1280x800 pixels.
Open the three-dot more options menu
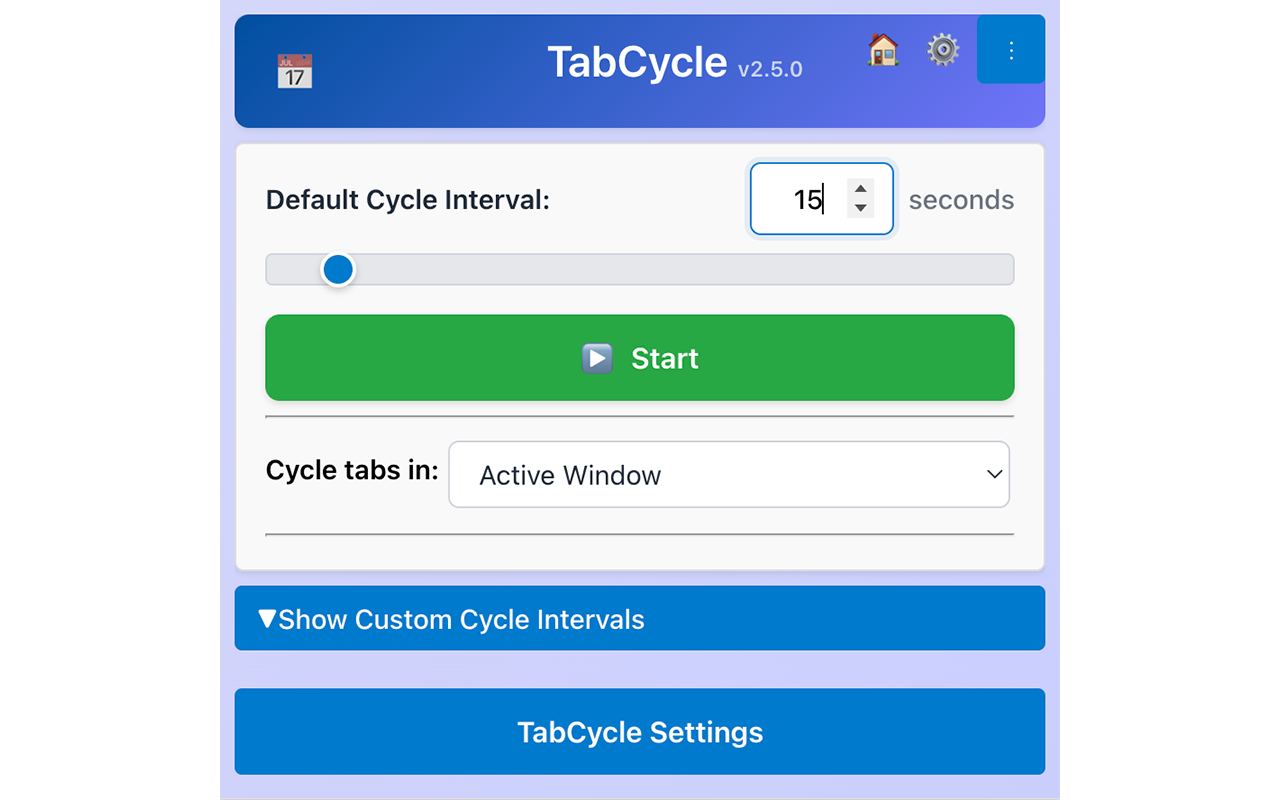[1011, 50]
